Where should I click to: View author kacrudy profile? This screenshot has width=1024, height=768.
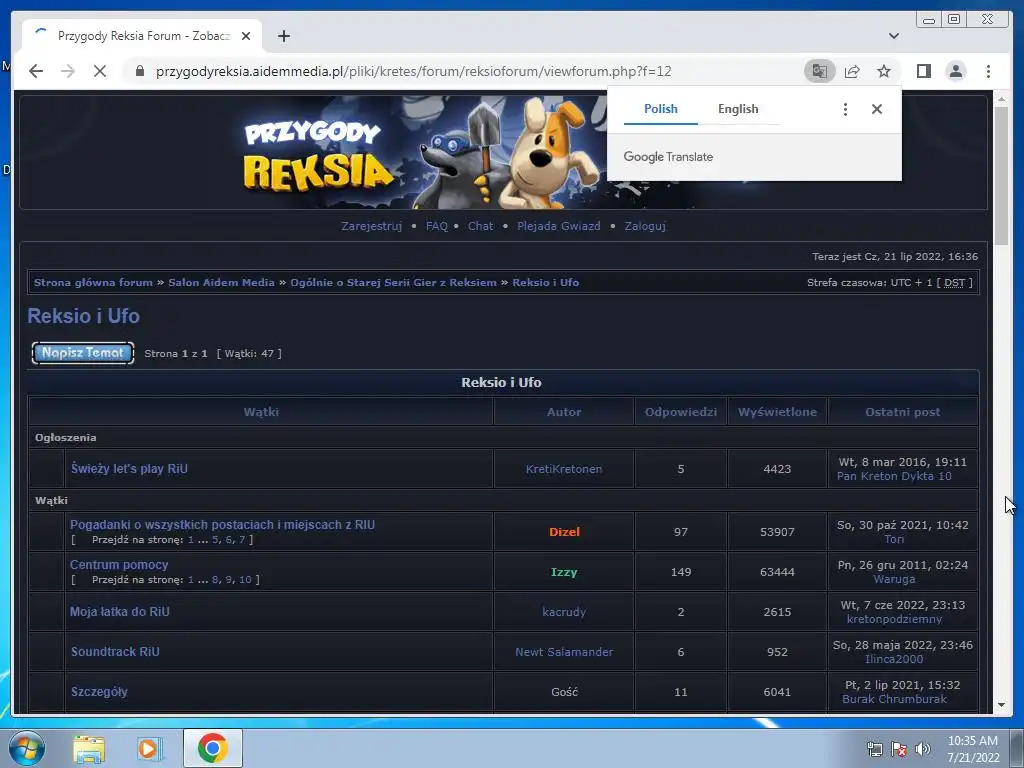click(564, 612)
